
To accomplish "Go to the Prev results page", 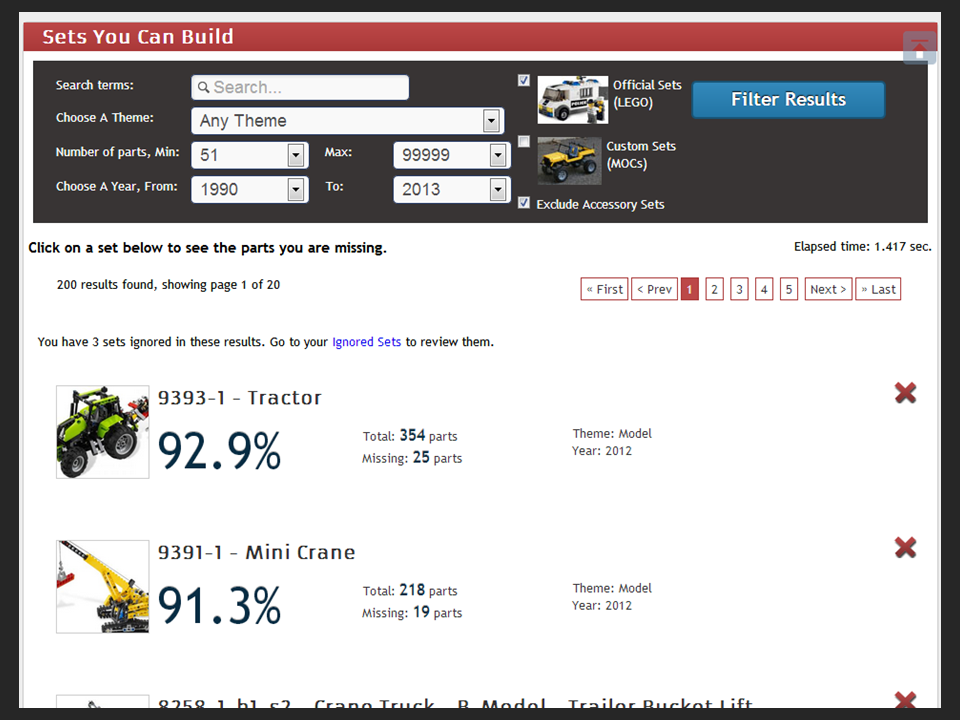I will (x=654, y=289).
